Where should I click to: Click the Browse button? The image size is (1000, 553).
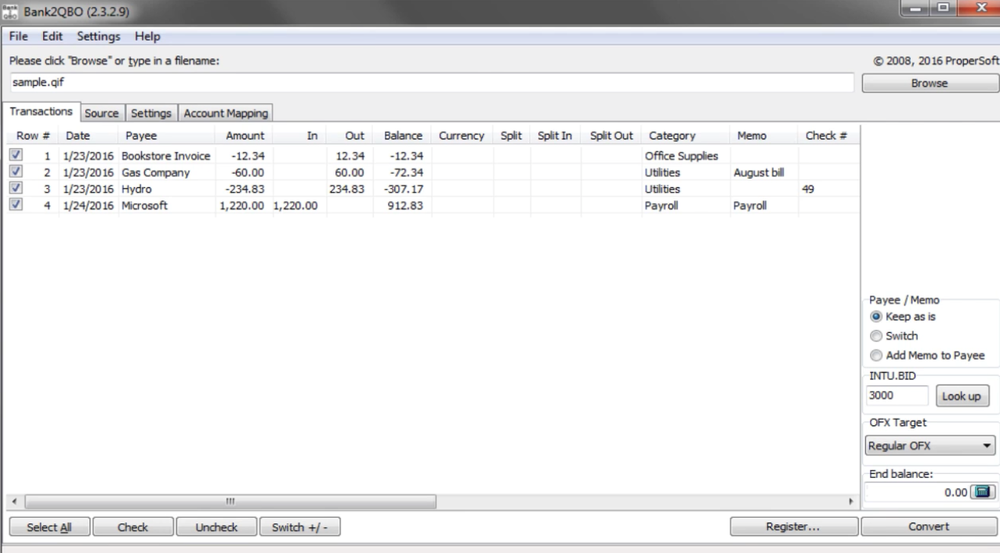[930, 83]
